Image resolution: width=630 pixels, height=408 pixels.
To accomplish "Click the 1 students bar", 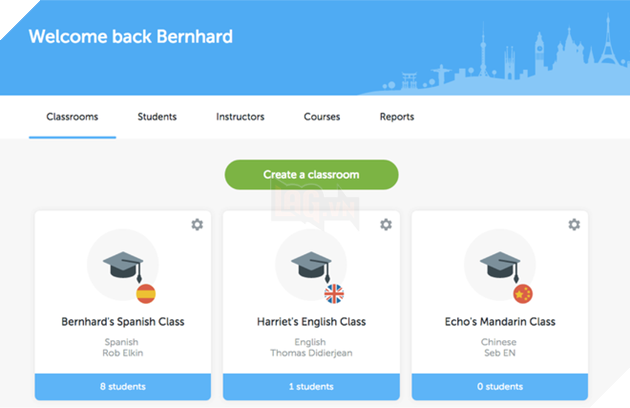I will pos(311,386).
